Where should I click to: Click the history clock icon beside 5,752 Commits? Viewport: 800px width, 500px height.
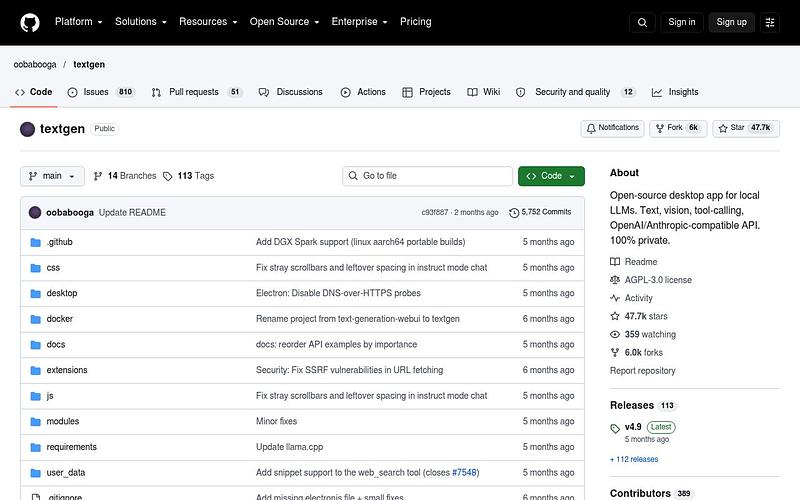point(514,213)
